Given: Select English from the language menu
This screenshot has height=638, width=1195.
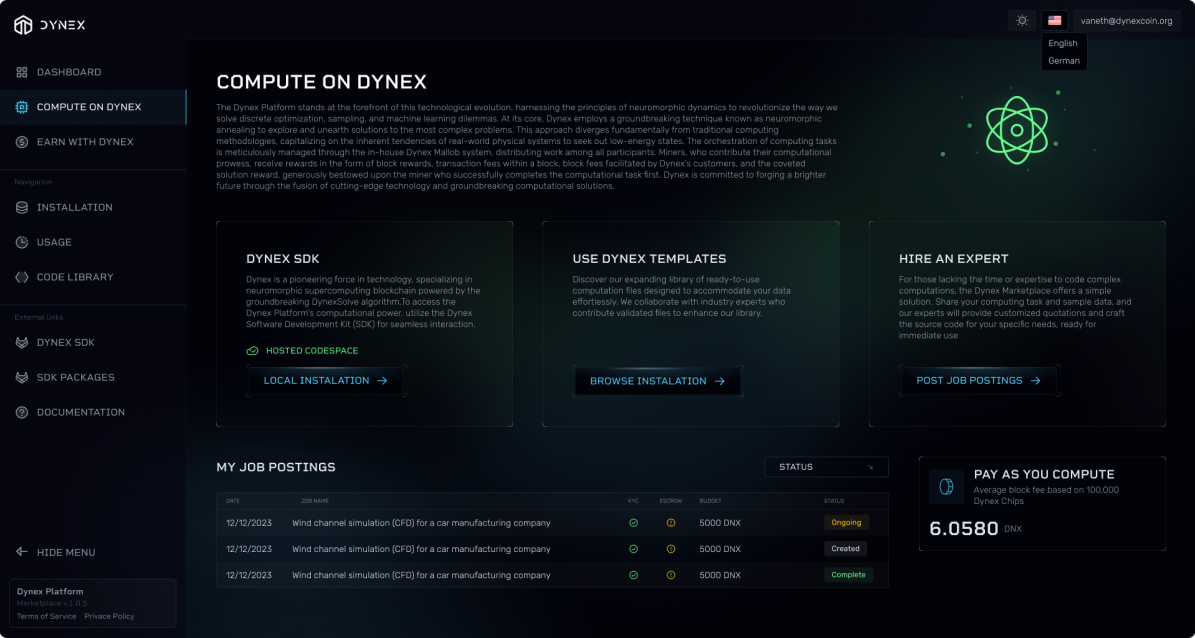Looking at the screenshot, I should point(1063,43).
